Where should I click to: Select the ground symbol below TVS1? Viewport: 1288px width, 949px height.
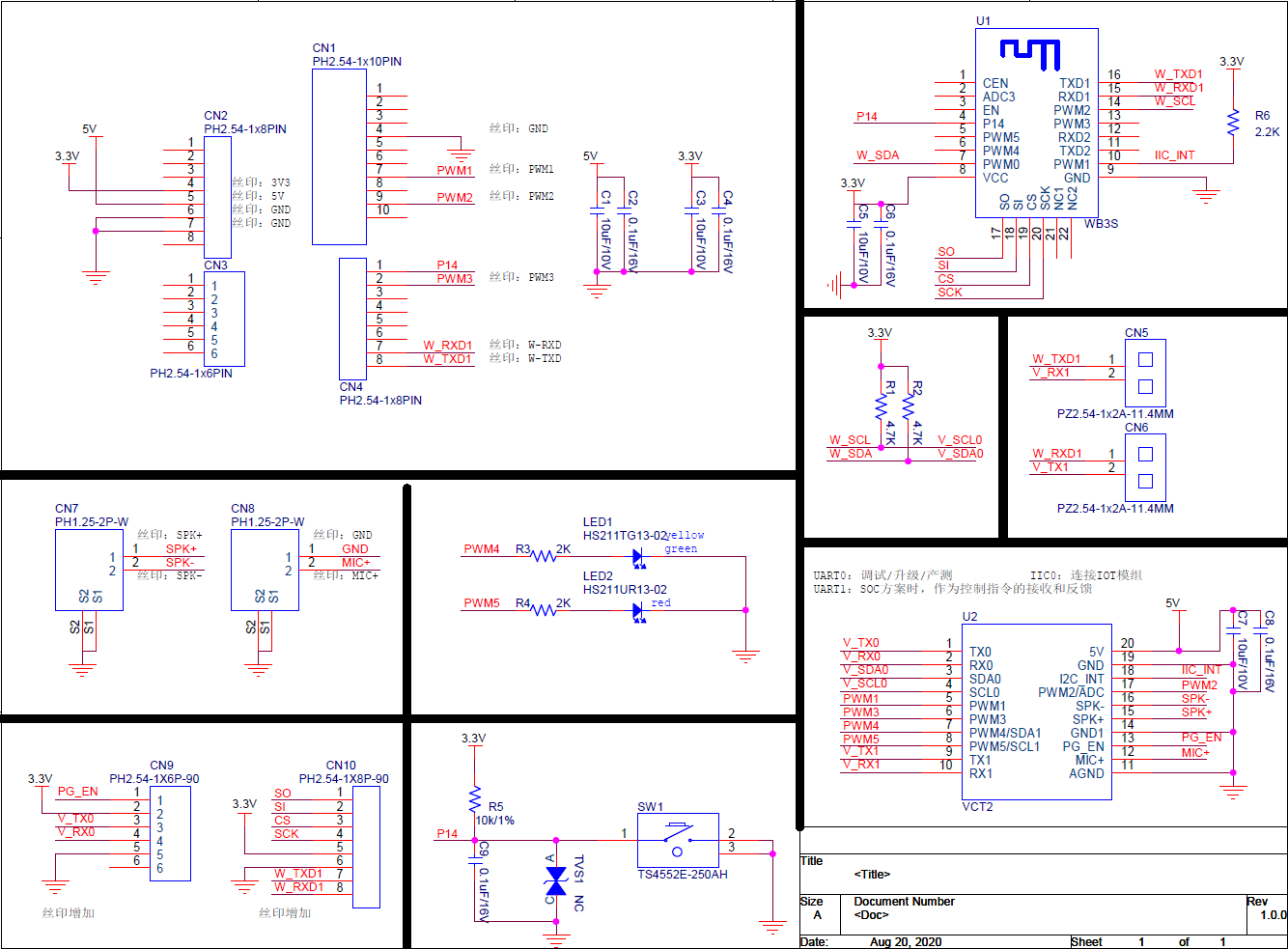click(x=555, y=938)
